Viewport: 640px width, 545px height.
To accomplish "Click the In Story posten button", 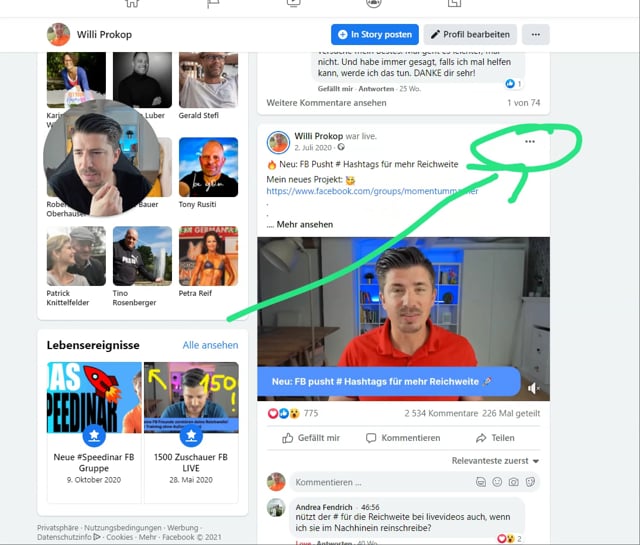I will tap(375, 34).
